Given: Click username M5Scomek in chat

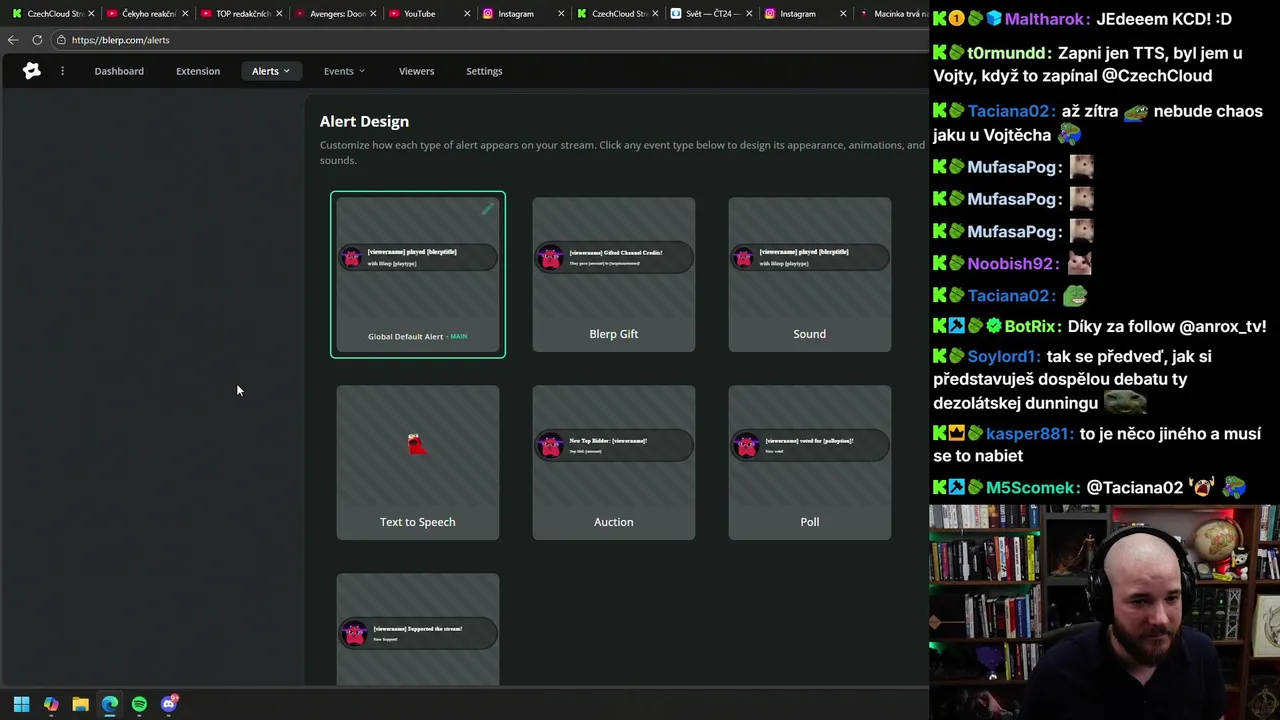Looking at the screenshot, I should pyautogui.click(x=1032, y=488).
